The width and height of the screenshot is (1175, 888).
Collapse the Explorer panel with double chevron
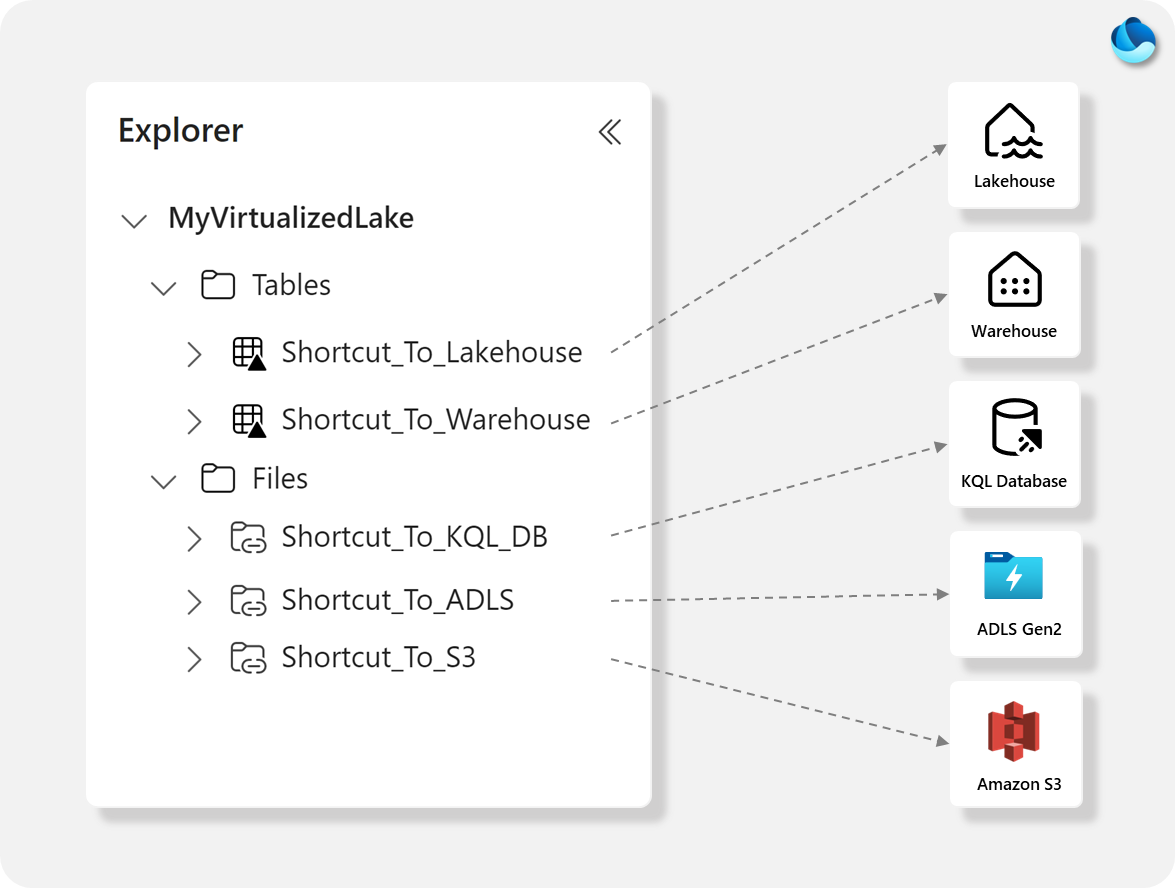point(610,132)
